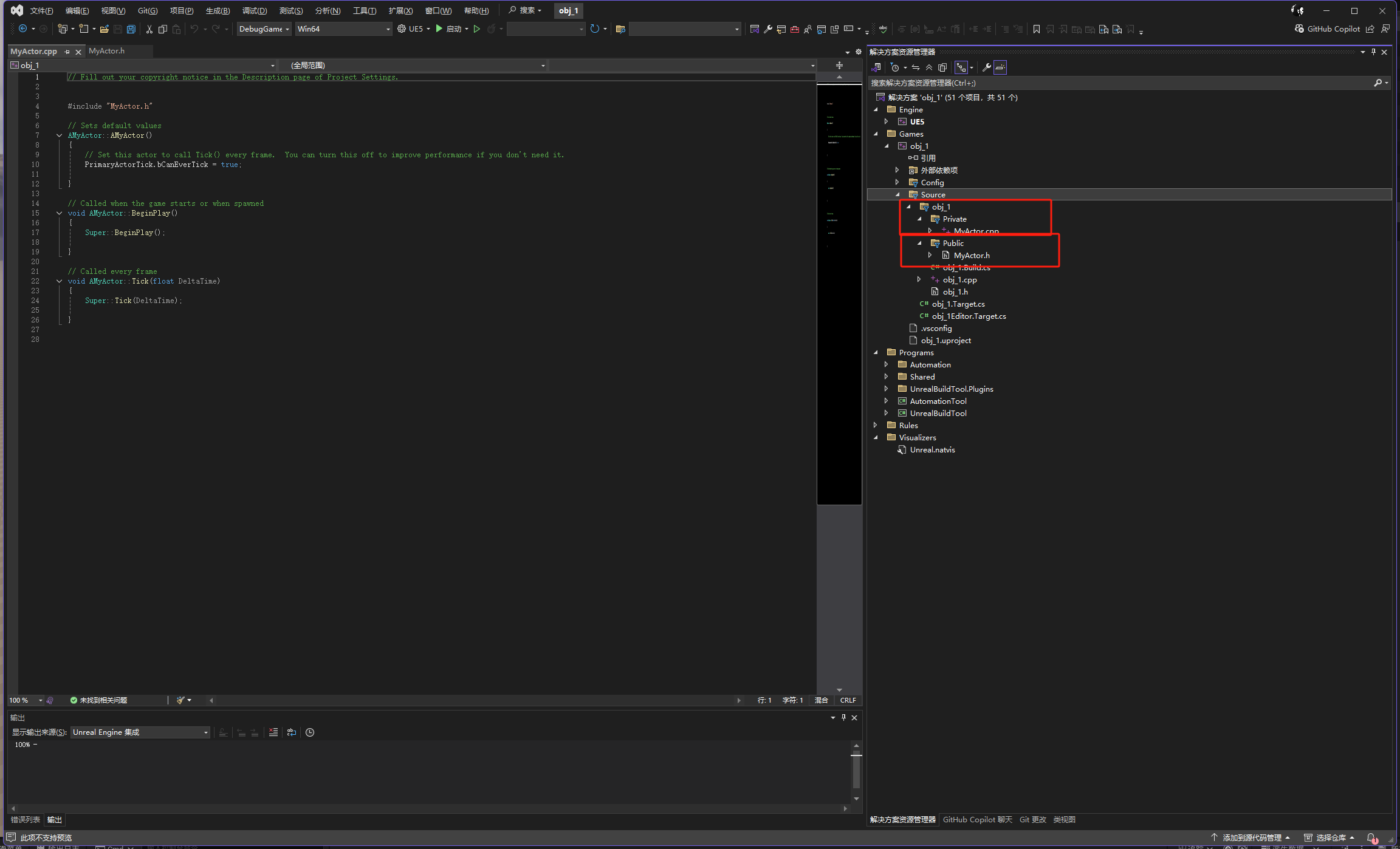Click the Open File folder icon
The width and height of the screenshot is (1400, 849).
105,29
